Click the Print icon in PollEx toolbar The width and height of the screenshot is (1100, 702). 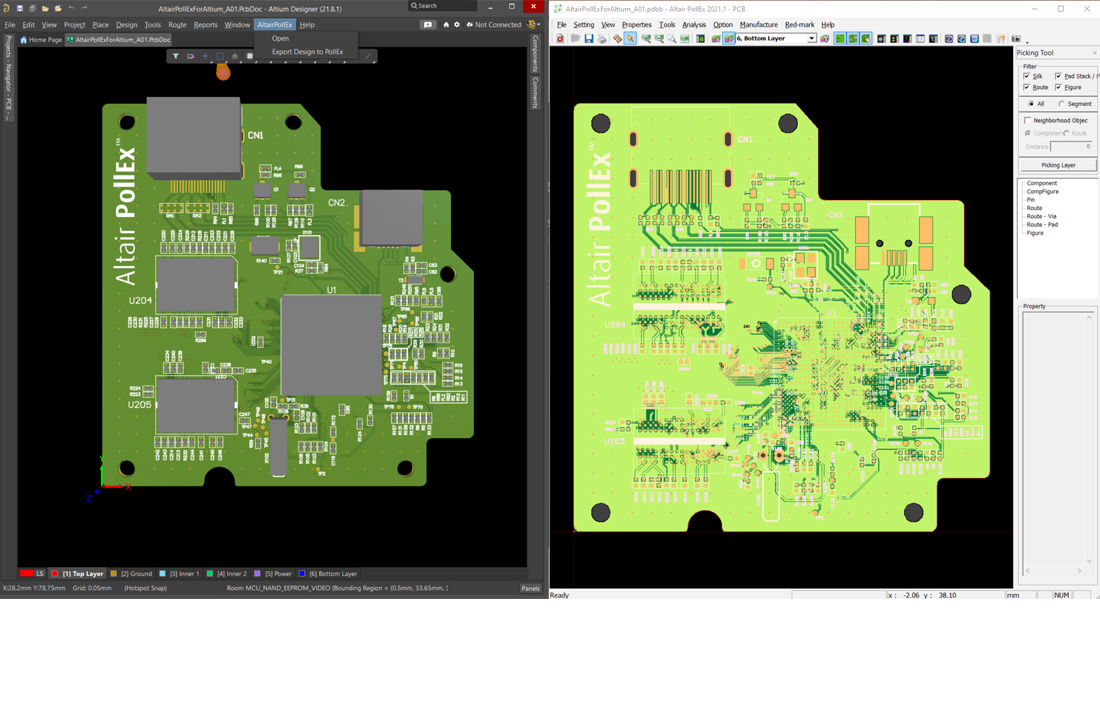click(601, 39)
